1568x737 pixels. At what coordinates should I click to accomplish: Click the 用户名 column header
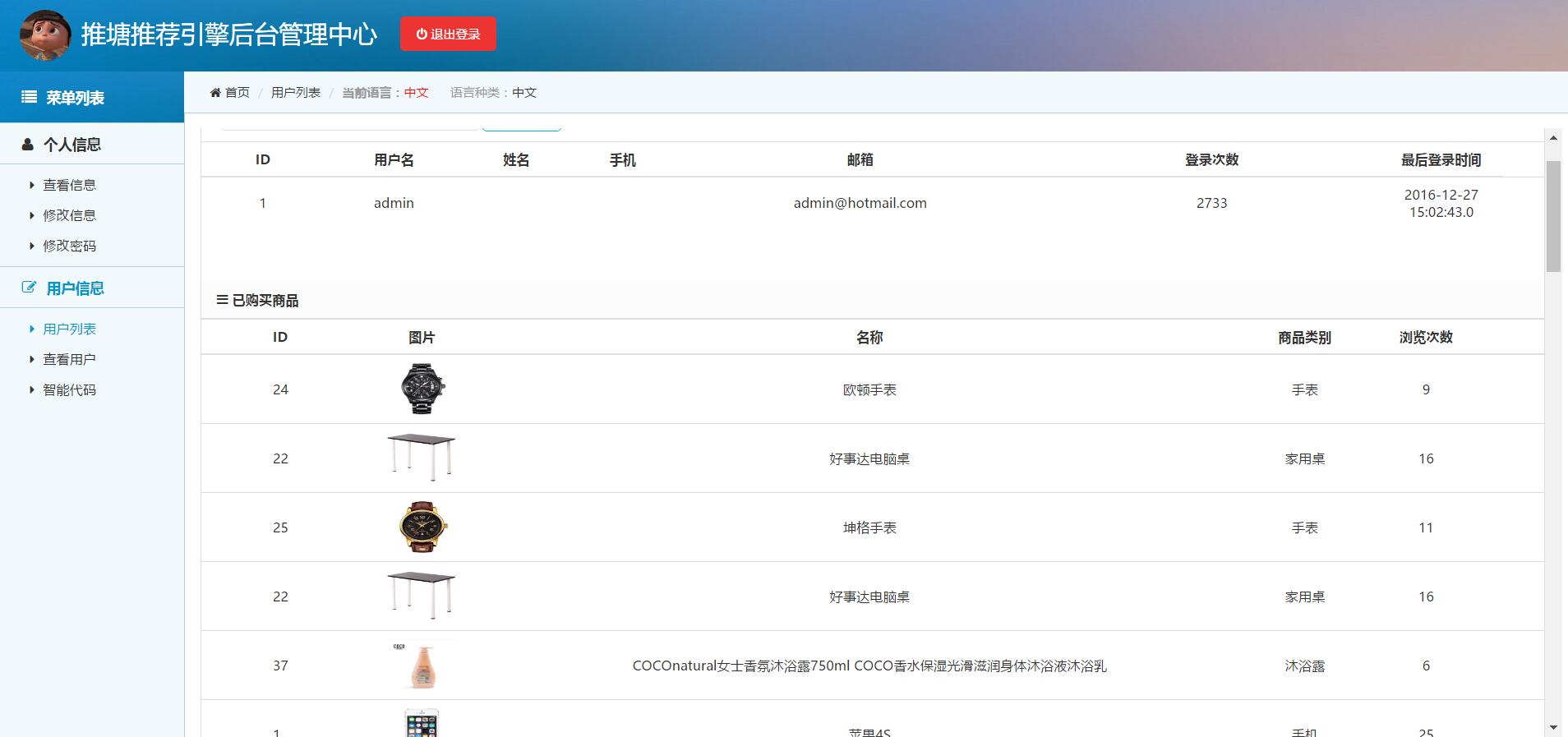[x=394, y=159]
